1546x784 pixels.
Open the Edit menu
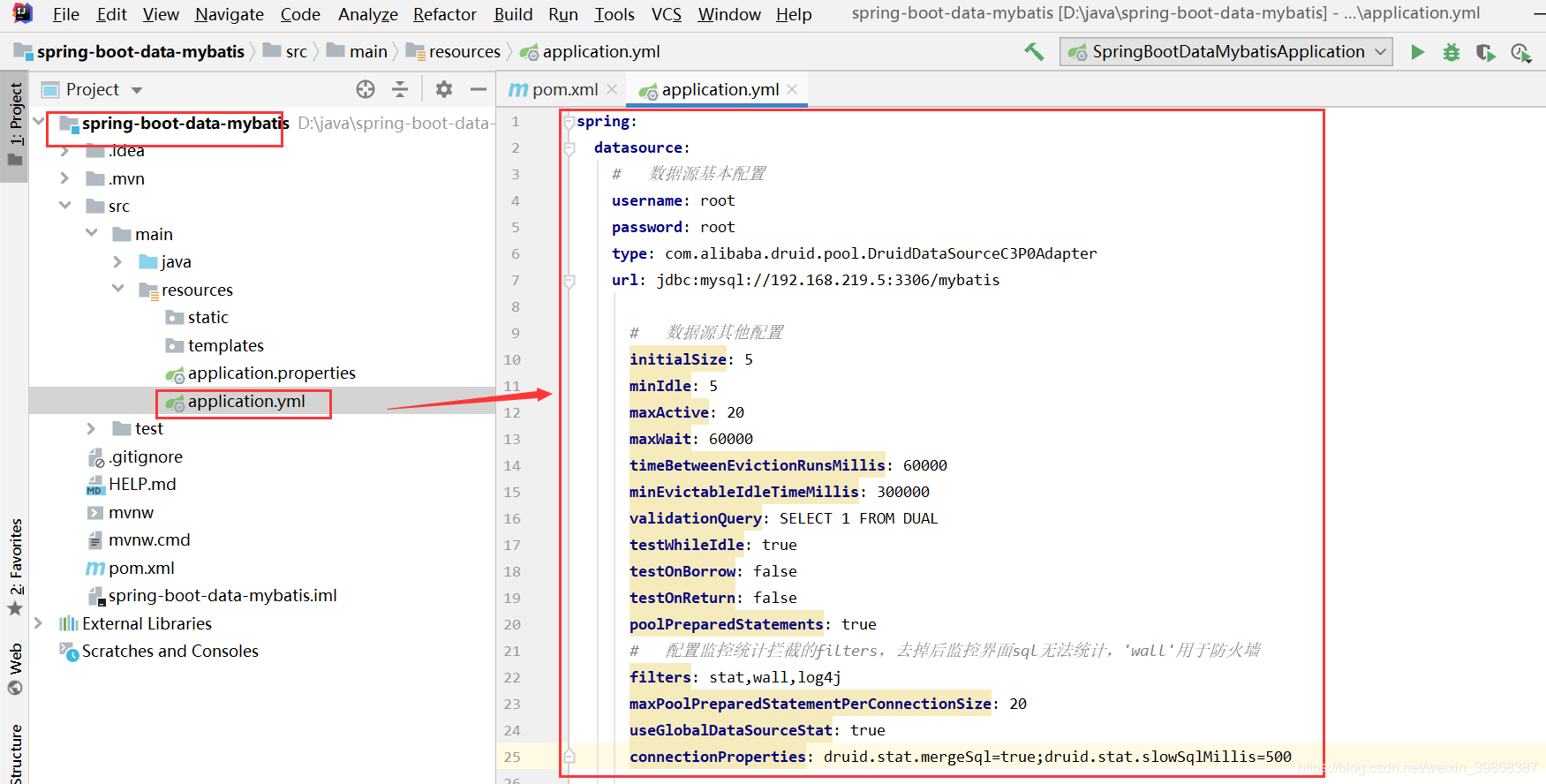111,14
